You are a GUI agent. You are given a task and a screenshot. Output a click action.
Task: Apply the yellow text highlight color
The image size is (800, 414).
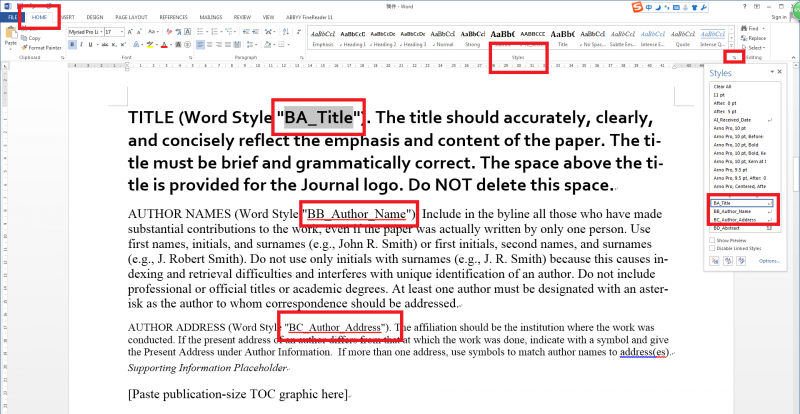(x=149, y=44)
